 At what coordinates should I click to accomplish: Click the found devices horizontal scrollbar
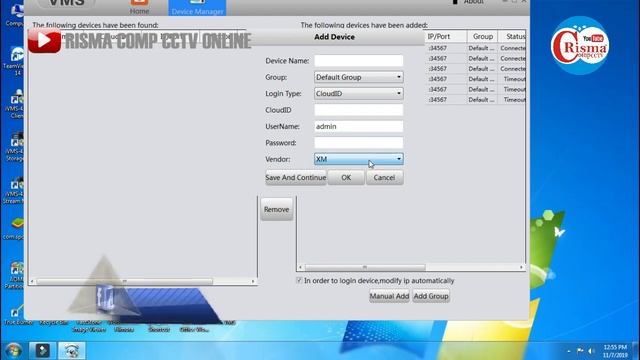tap(124, 281)
